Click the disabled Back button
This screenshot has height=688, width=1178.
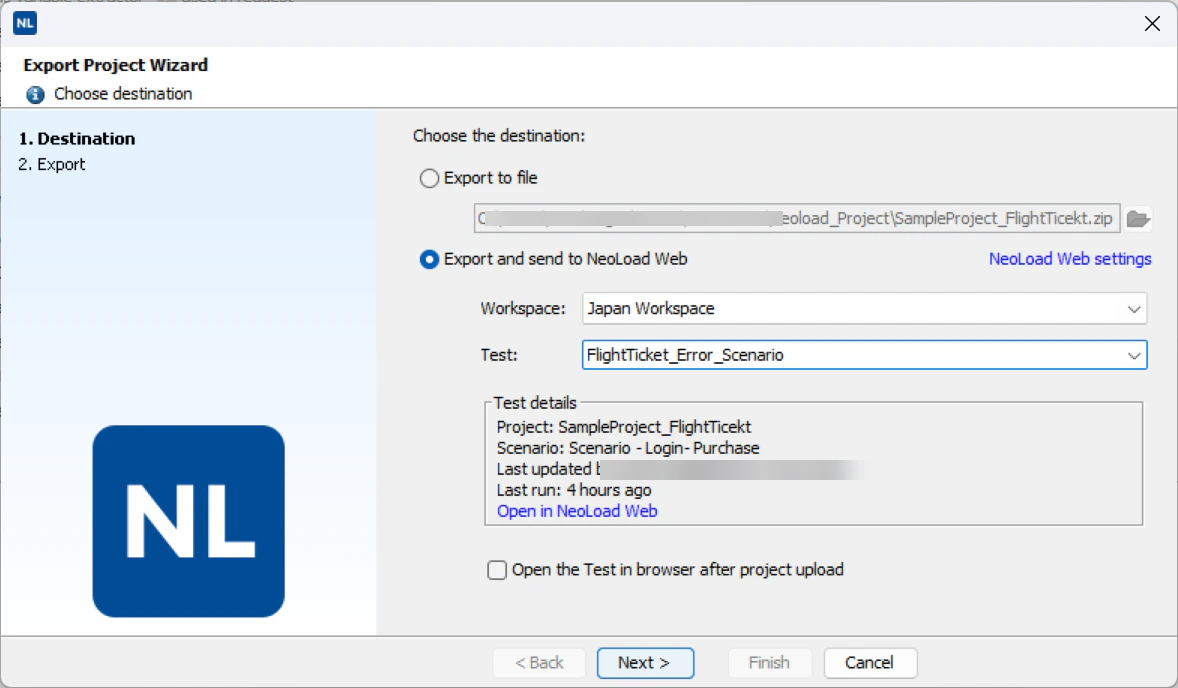coord(539,663)
